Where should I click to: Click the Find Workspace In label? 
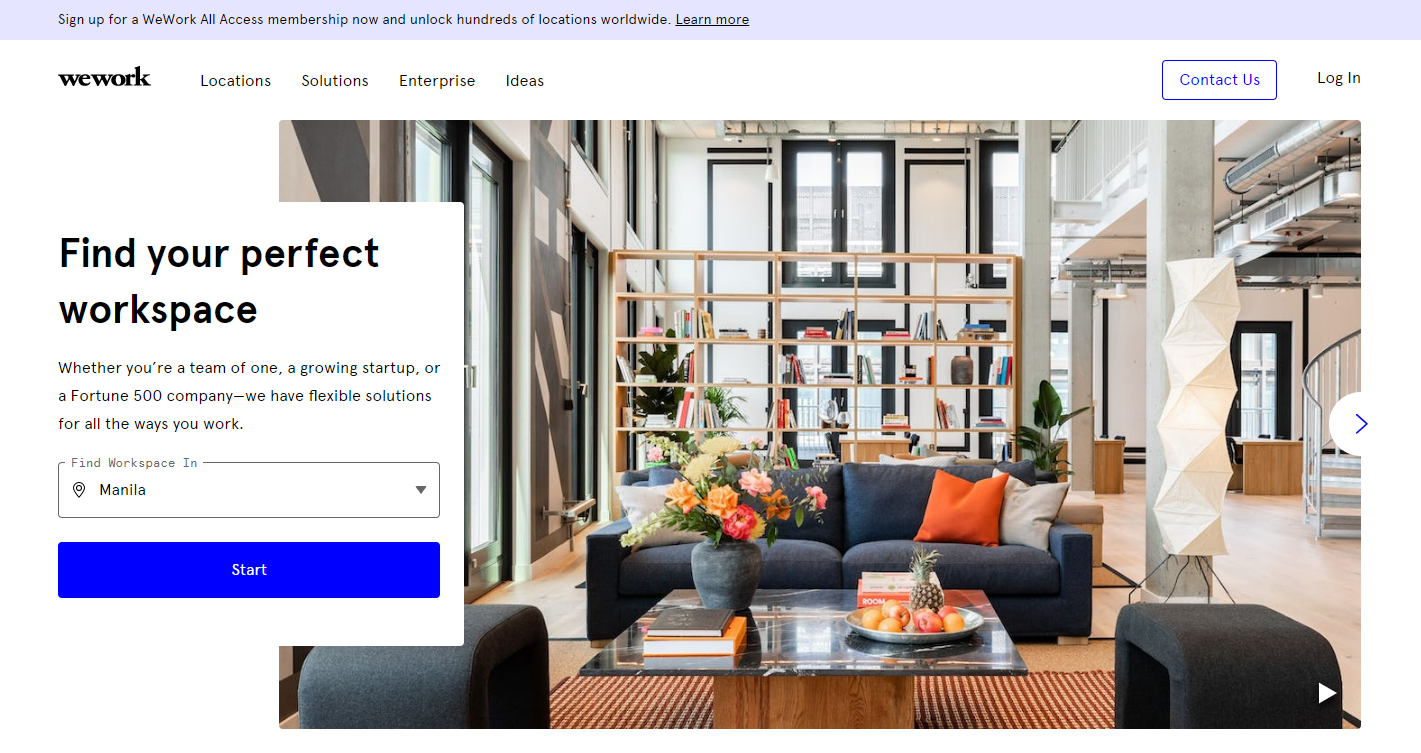134,463
